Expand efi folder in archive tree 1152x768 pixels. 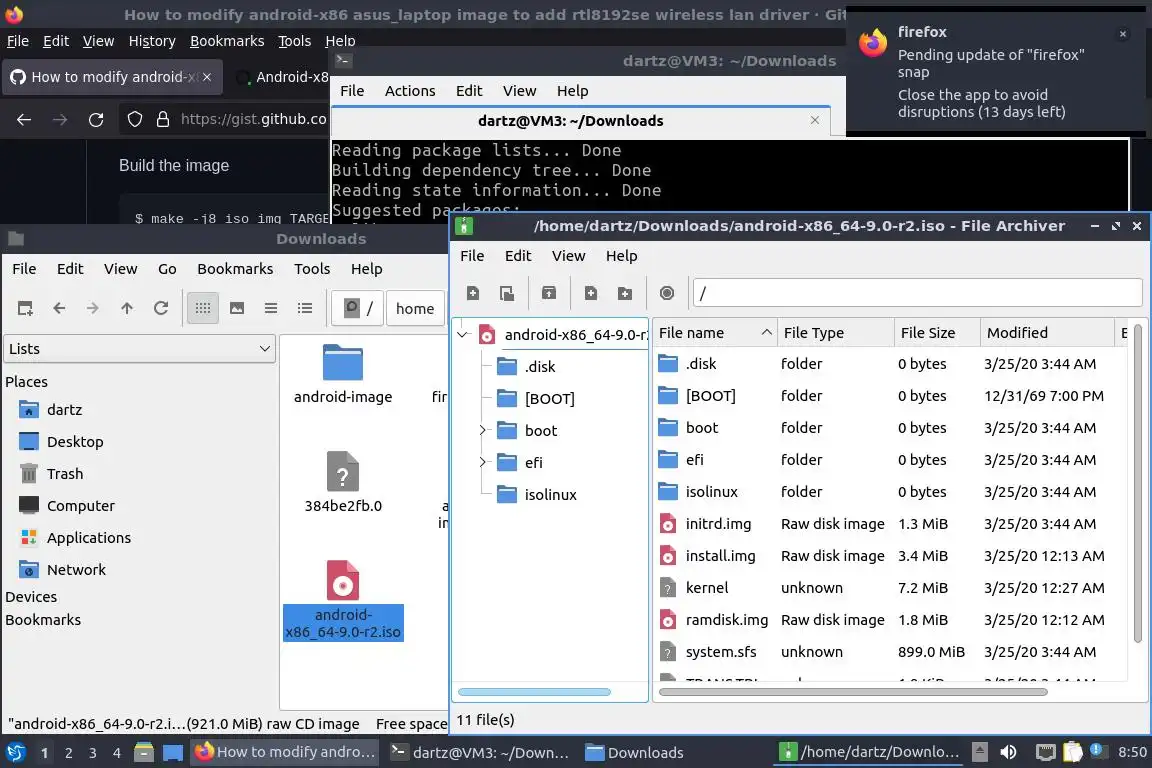tap(483, 462)
